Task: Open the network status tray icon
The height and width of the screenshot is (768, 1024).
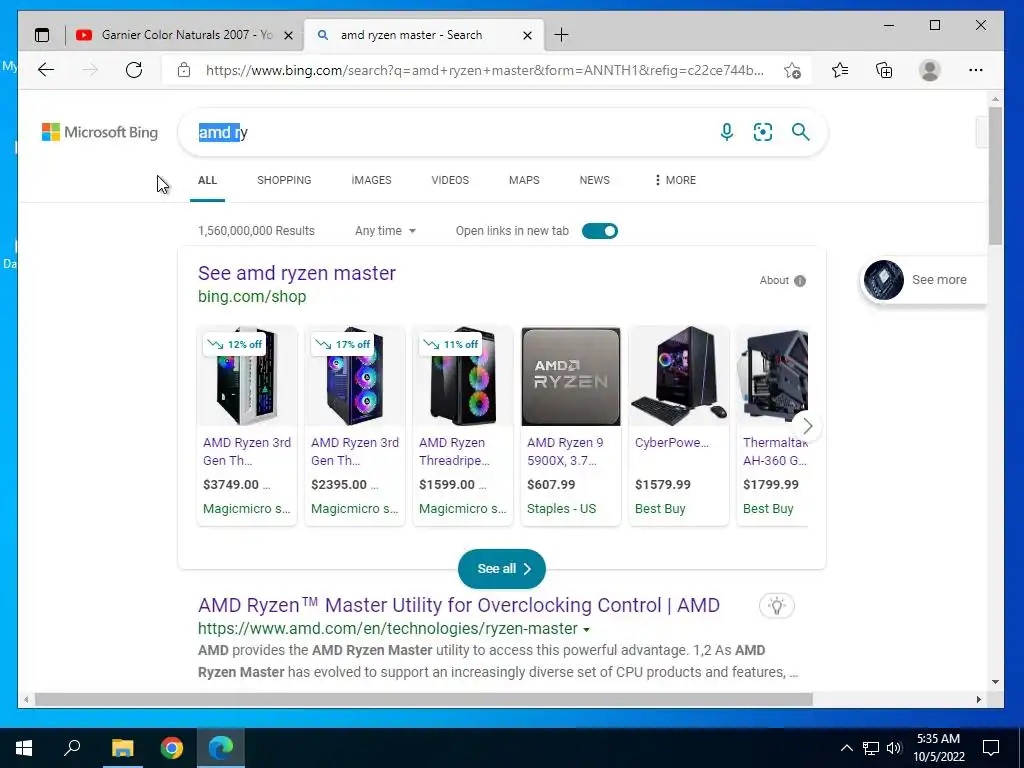Action: point(871,748)
